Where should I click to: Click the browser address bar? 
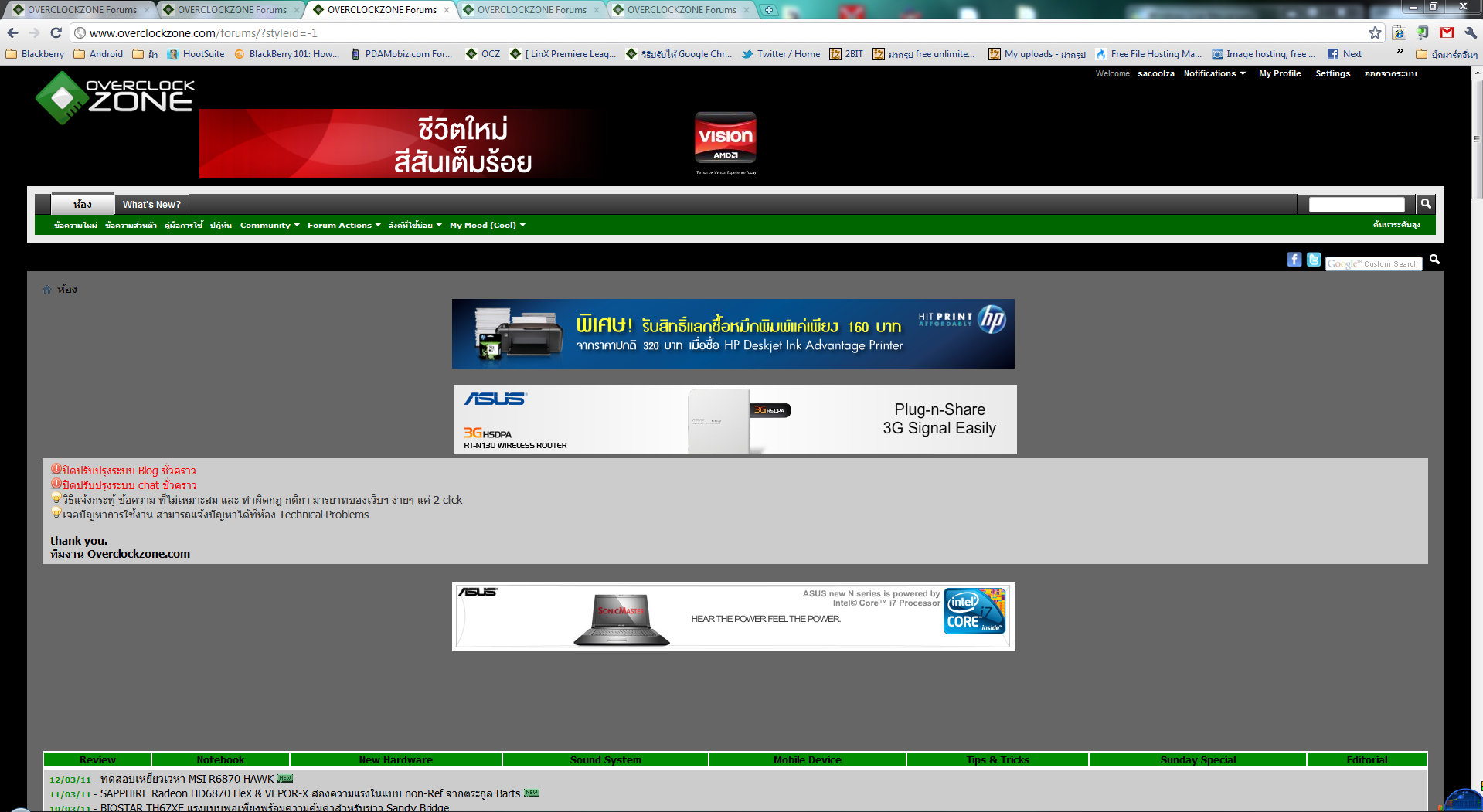719,32
